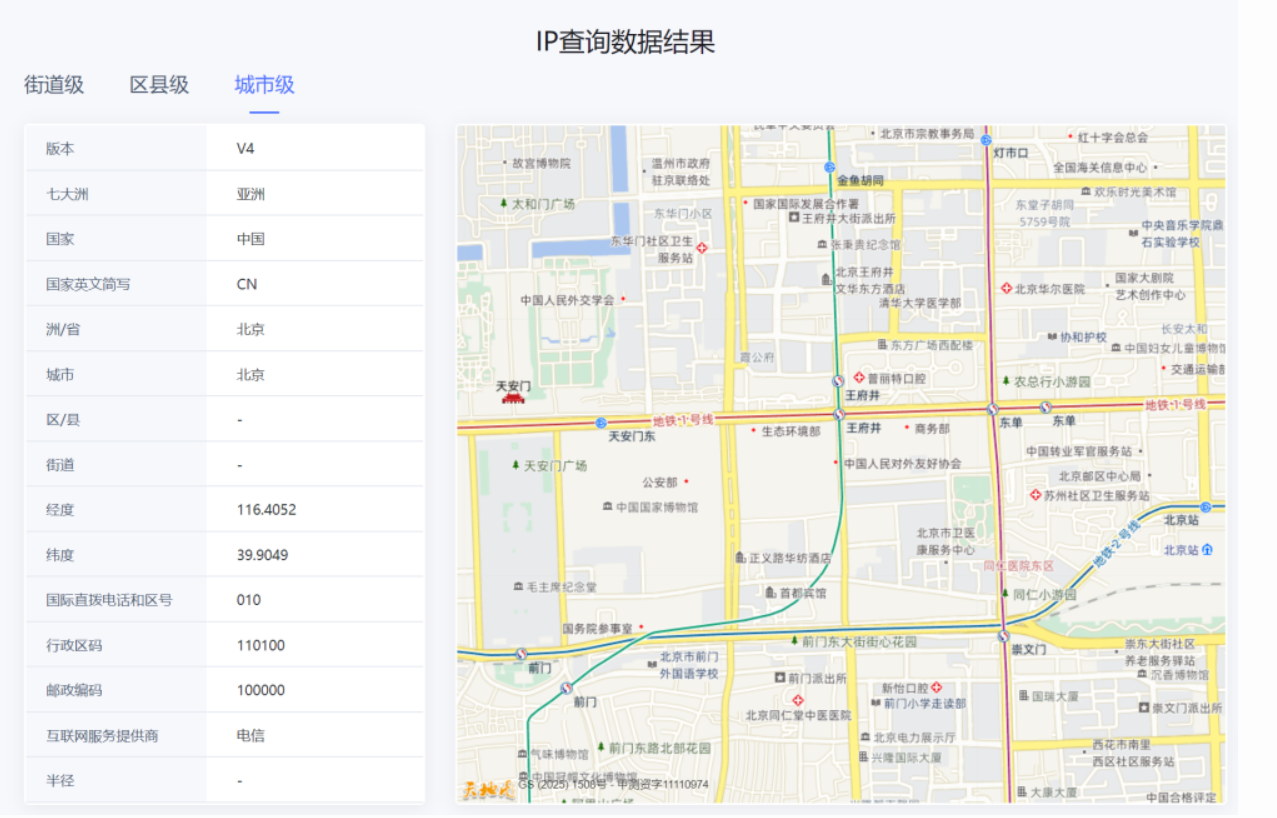The height and width of the screenshot is (818, 1277).
Task: Click the 协和护校 school icon
Action: (1052, 337)
